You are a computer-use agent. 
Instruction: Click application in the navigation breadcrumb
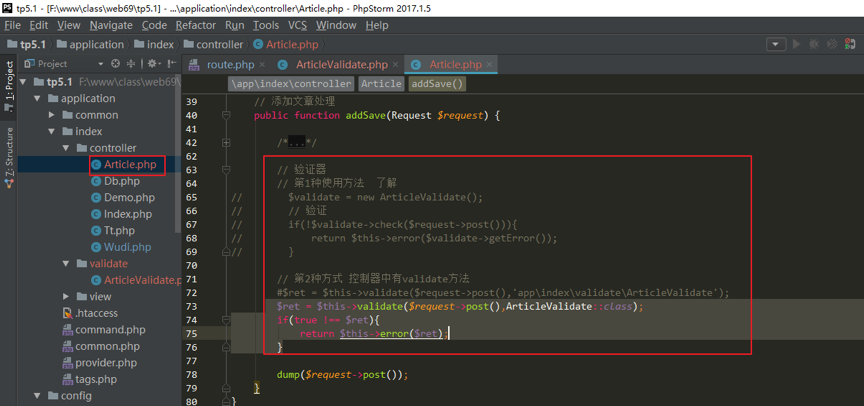pos(90,45)
